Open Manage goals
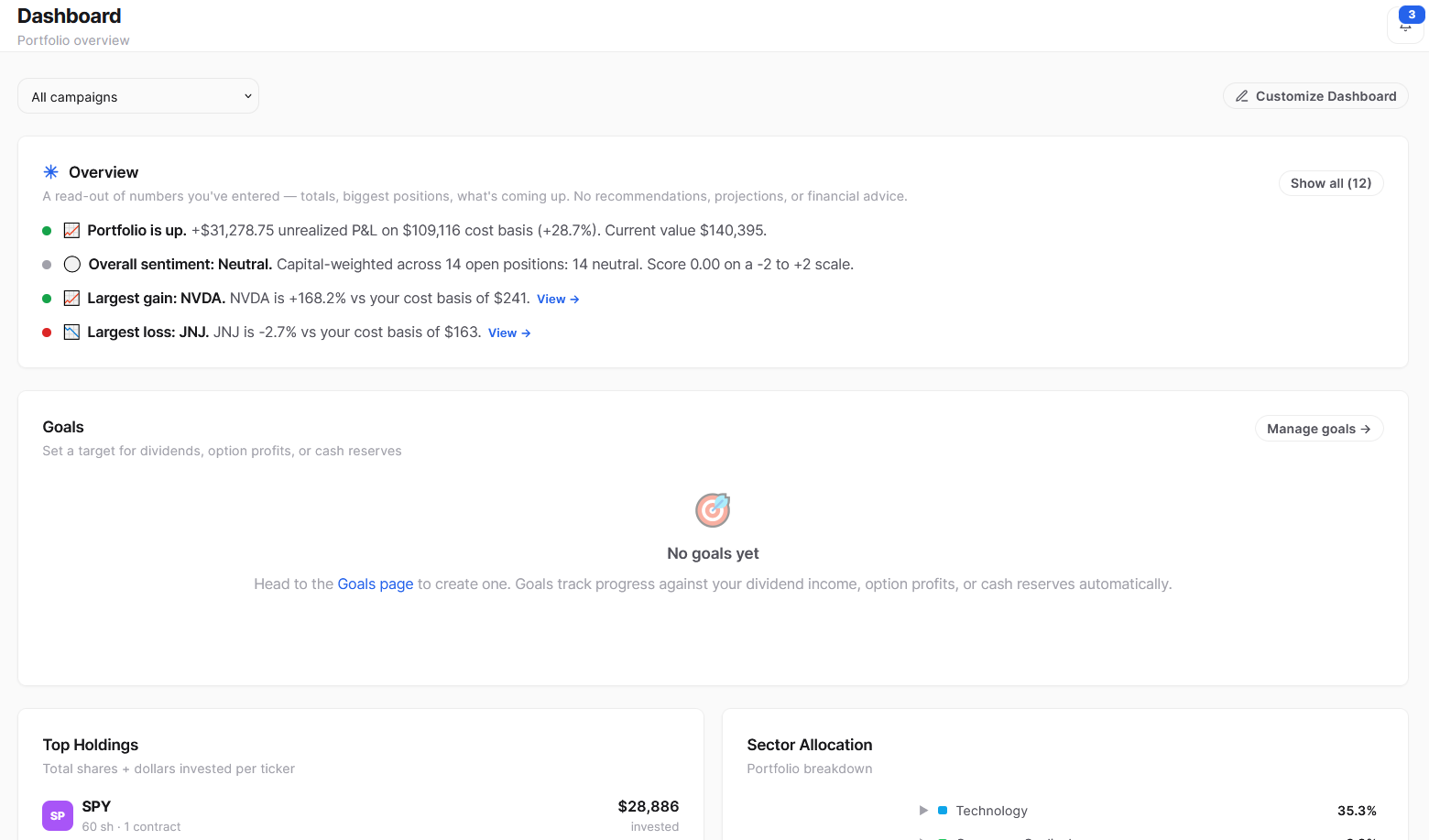 (x=1319, y=429)
